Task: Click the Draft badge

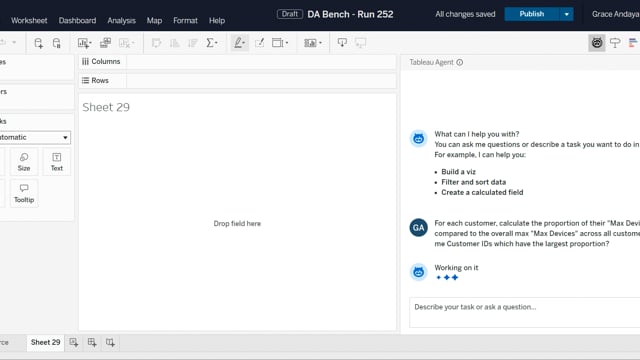Action: [x=290, y=14]
